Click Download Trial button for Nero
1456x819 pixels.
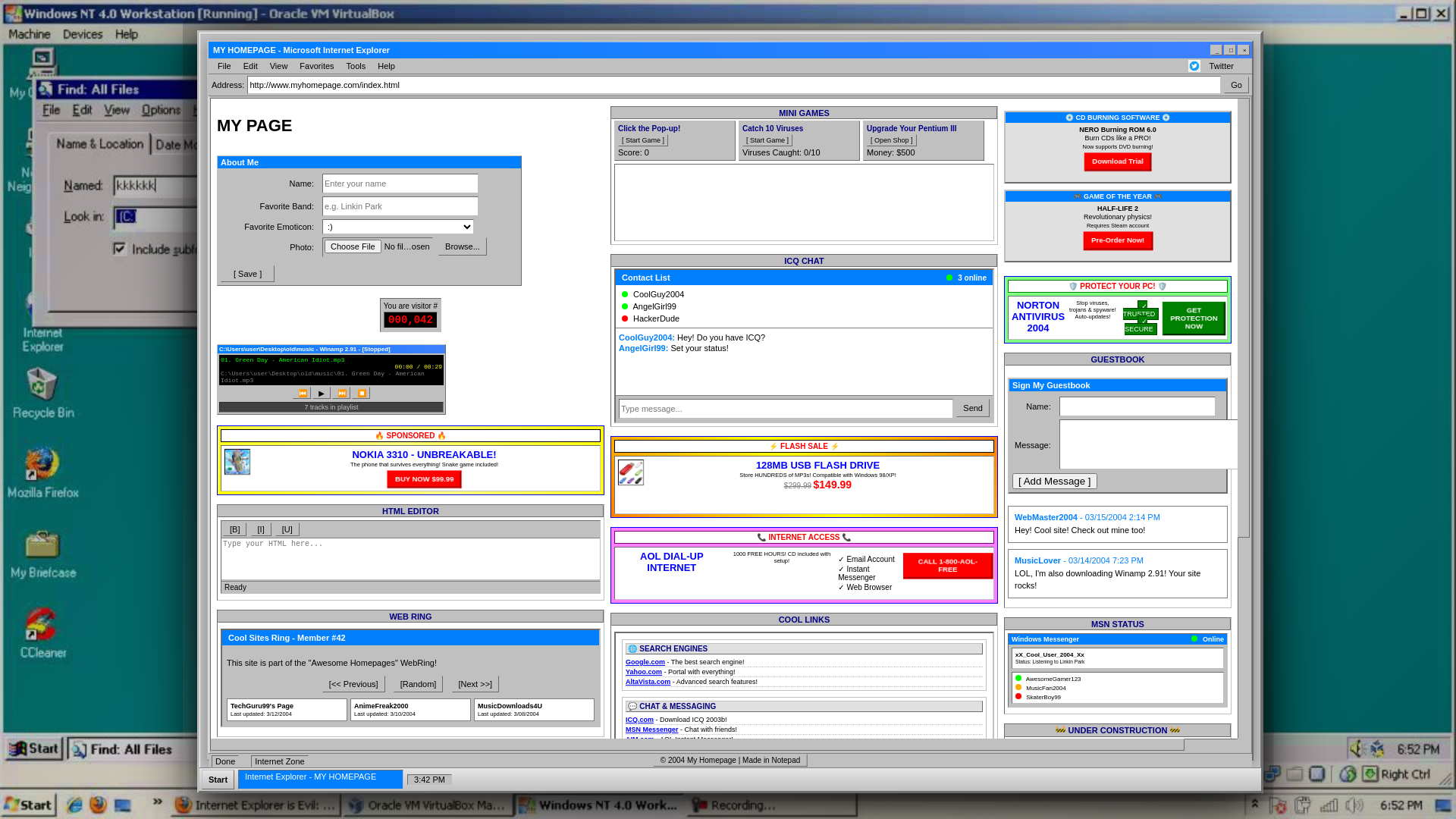(1118, 162)
